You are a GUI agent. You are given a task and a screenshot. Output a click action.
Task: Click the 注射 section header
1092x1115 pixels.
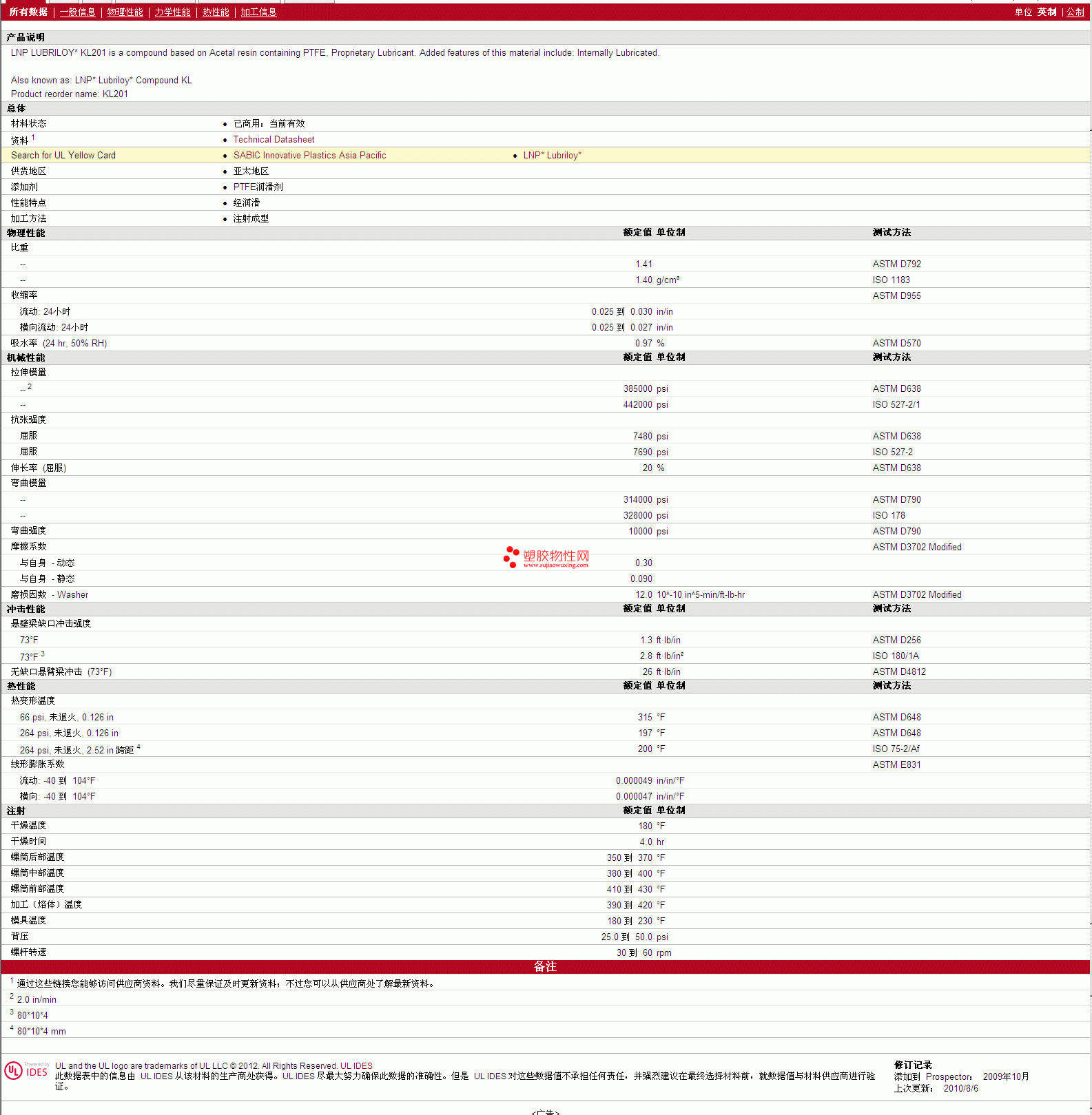pyautogui.click(x=16, y=811)
